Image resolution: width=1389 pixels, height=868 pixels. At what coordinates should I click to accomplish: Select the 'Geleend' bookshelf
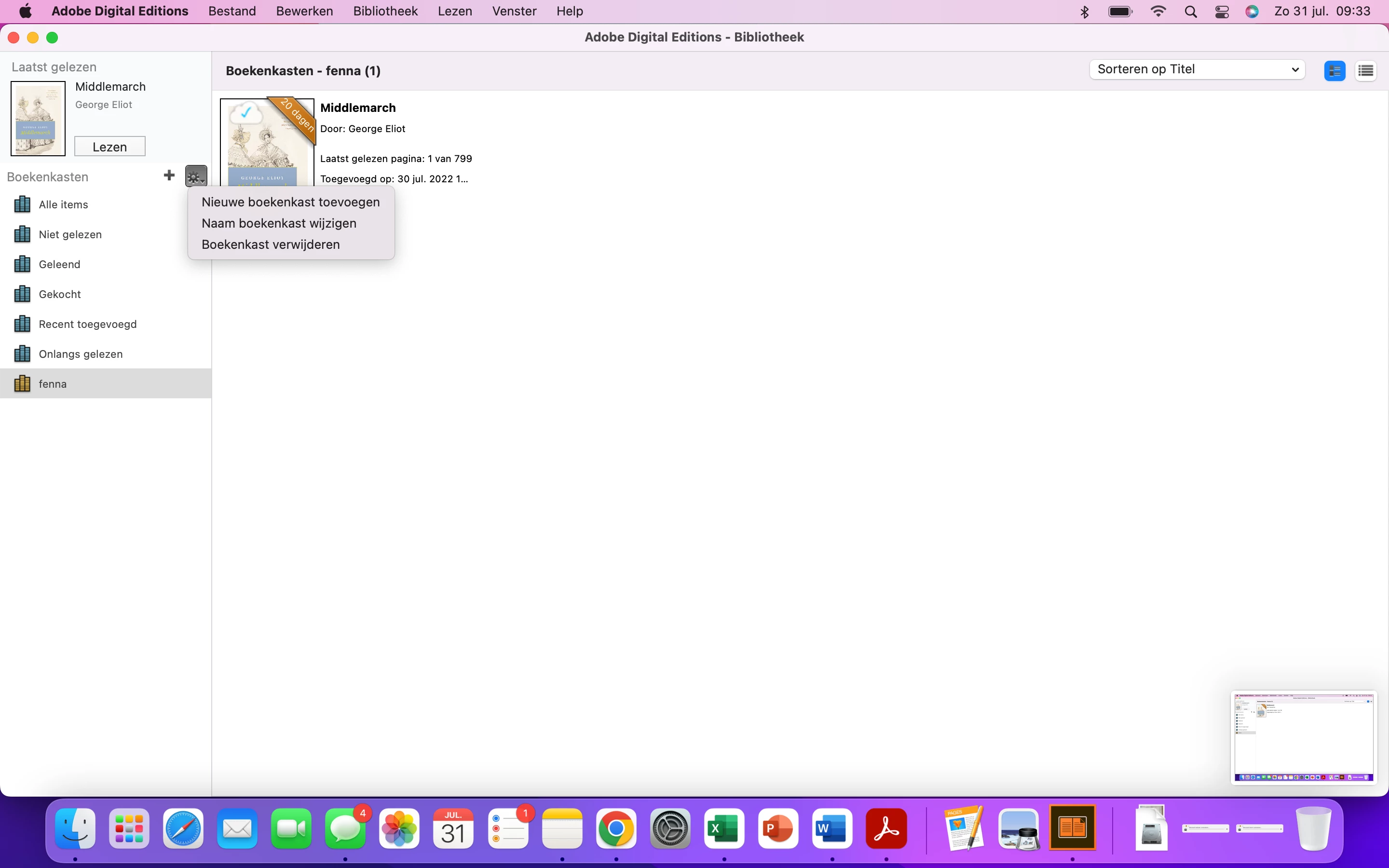[x=59, y=265]
